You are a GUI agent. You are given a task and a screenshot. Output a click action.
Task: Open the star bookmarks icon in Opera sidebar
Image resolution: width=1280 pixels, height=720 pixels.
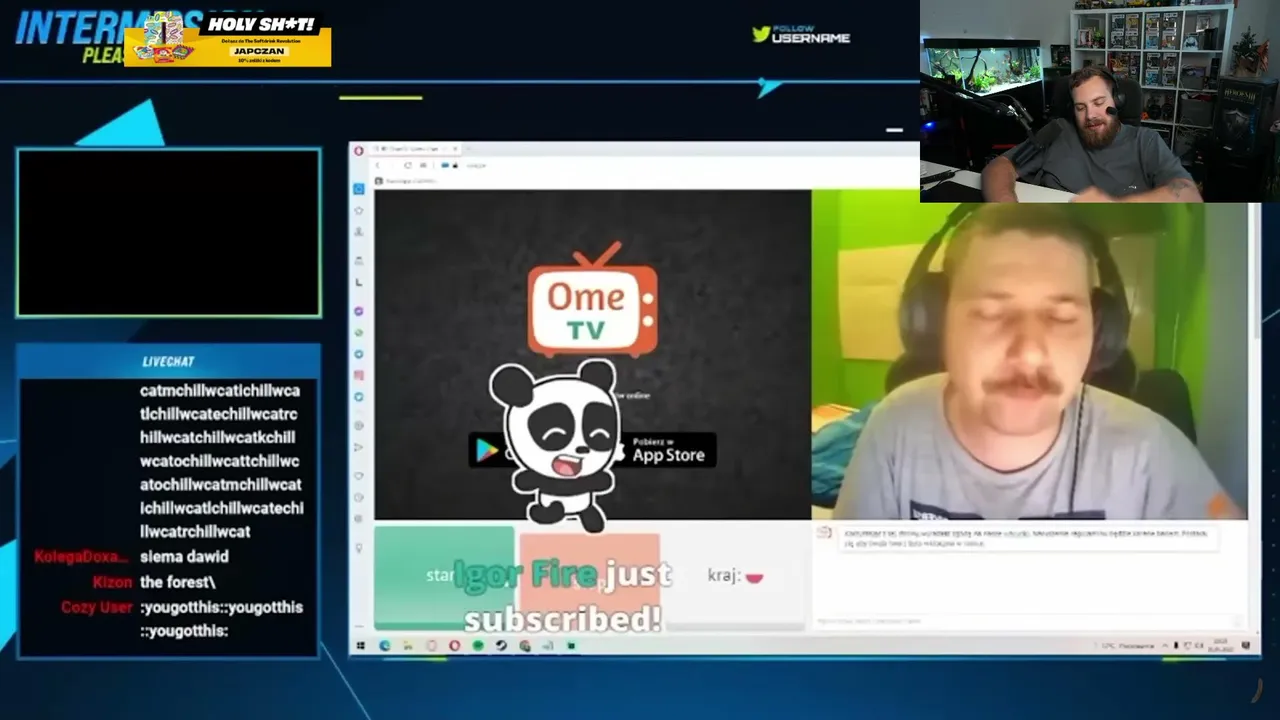(x=359, y=210)
